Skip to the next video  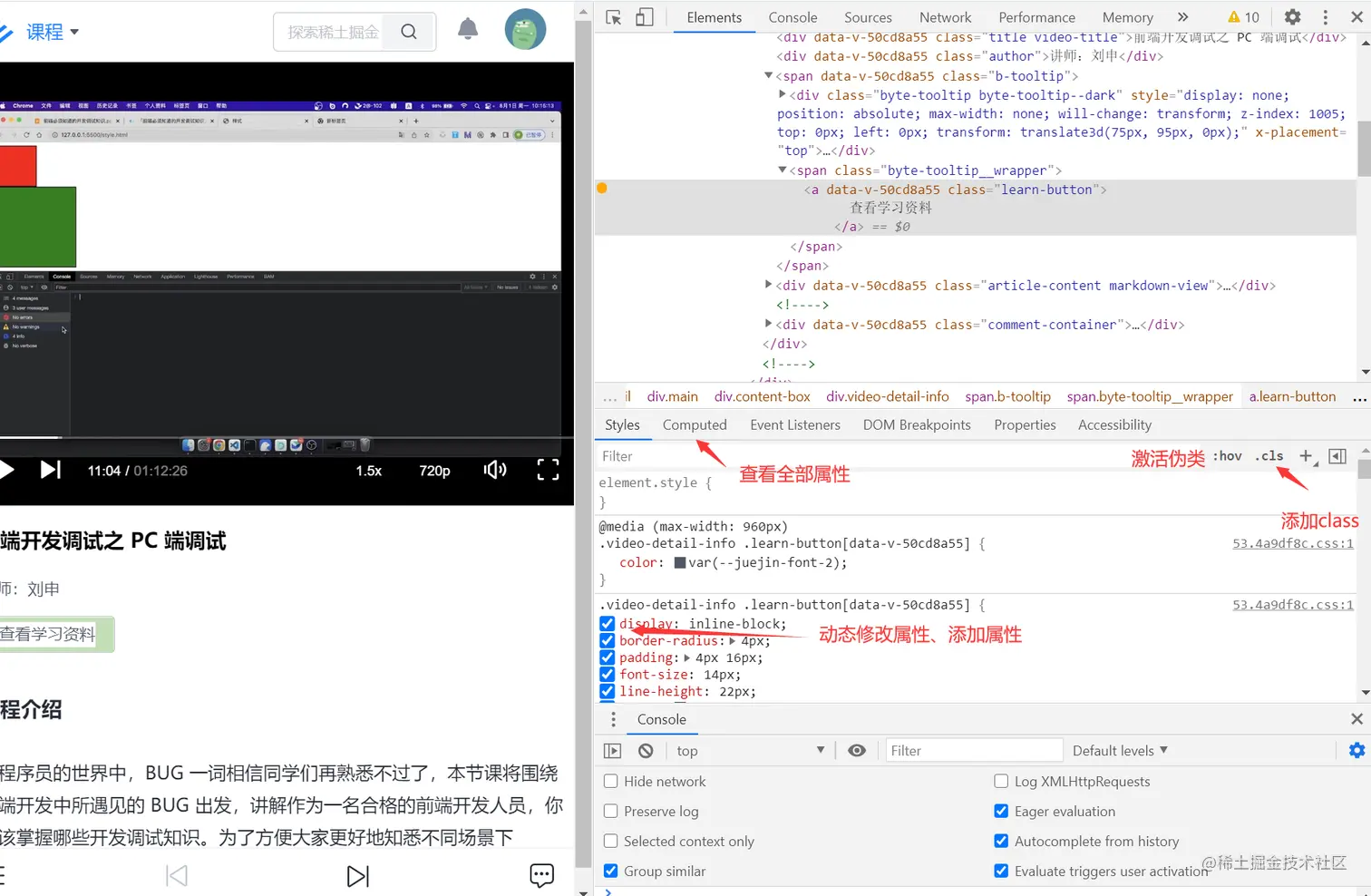click(51, 470)
